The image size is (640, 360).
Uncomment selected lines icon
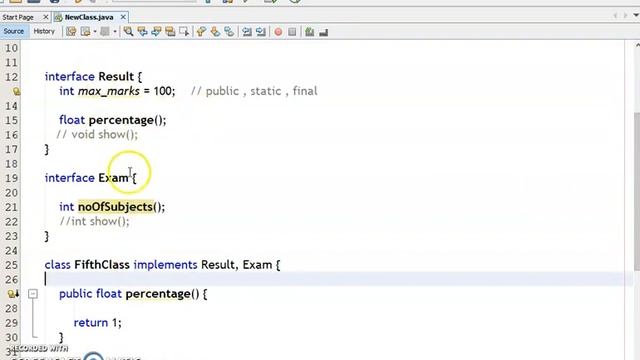tap(323, 32)
